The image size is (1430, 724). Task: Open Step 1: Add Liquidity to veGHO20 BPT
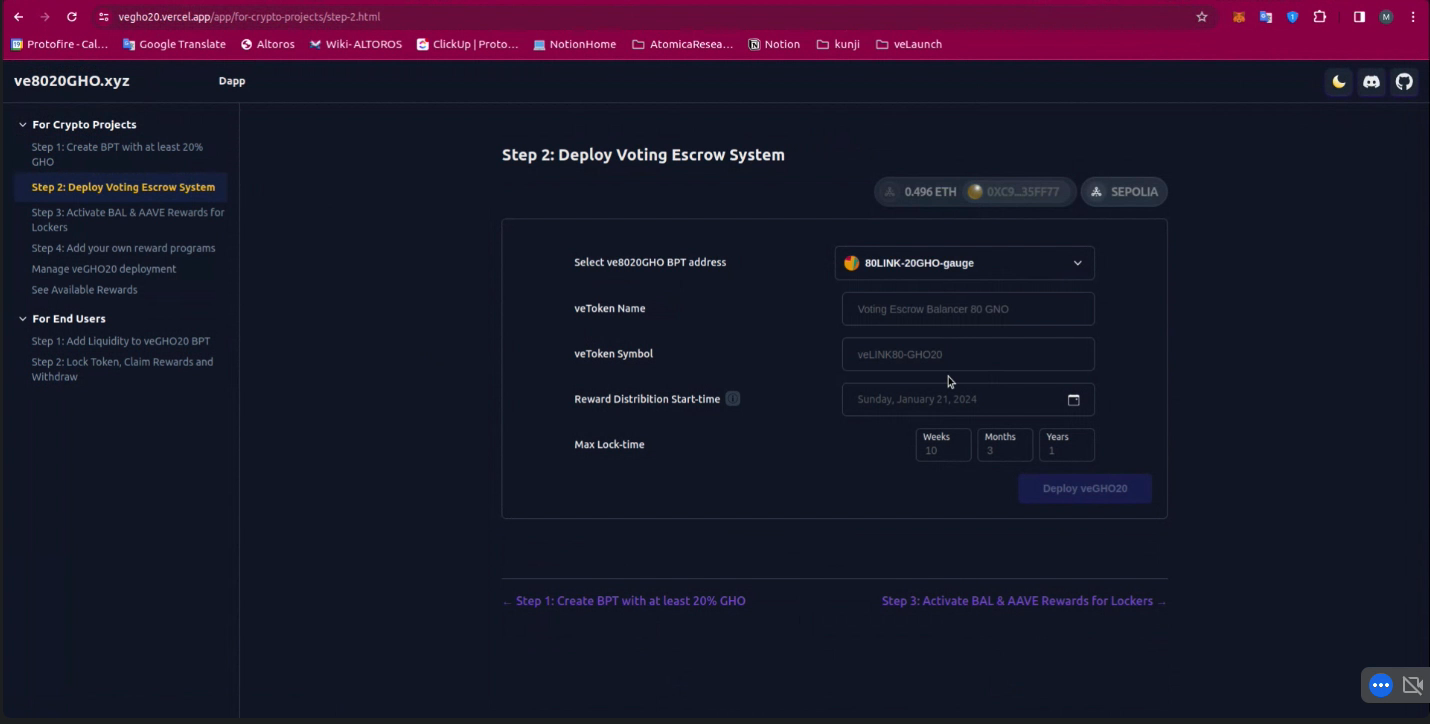pos(121,341)
